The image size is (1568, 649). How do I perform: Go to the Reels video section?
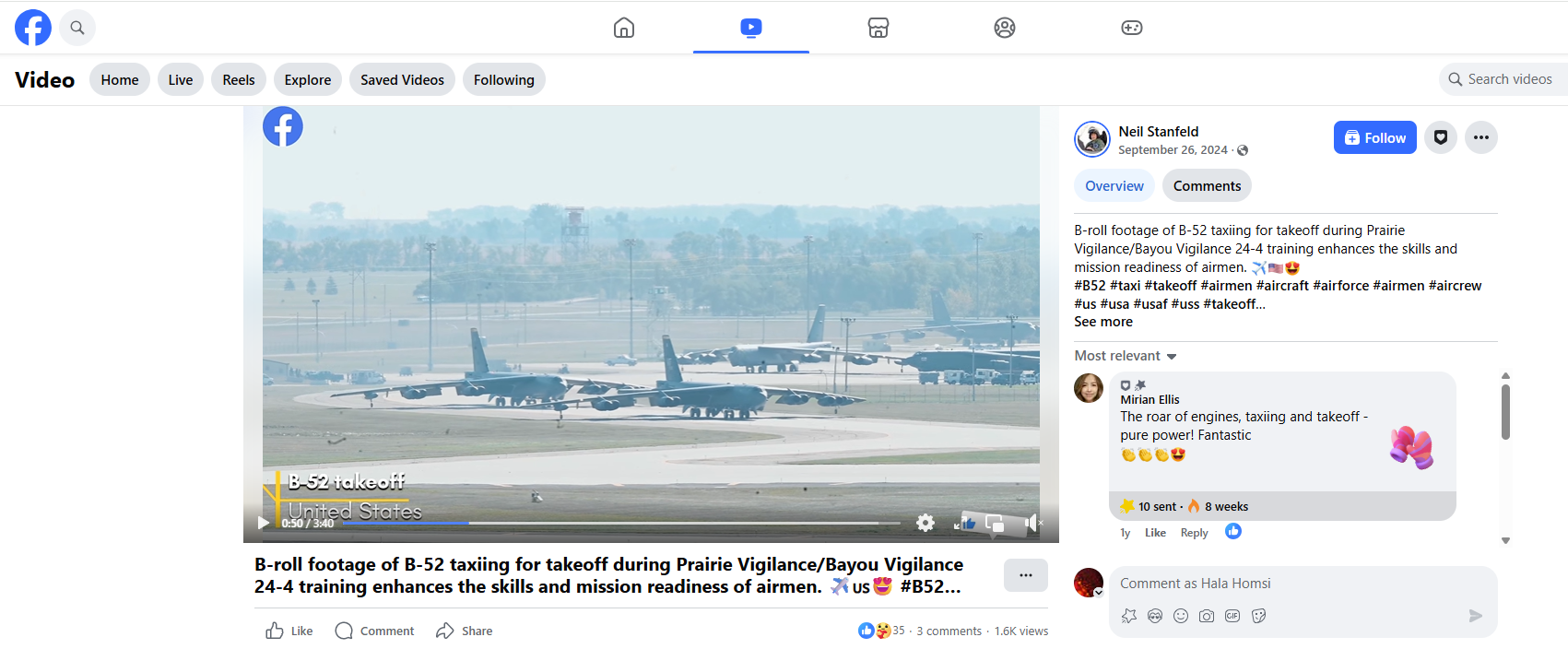pyautogui.click(x=239, y=80)
